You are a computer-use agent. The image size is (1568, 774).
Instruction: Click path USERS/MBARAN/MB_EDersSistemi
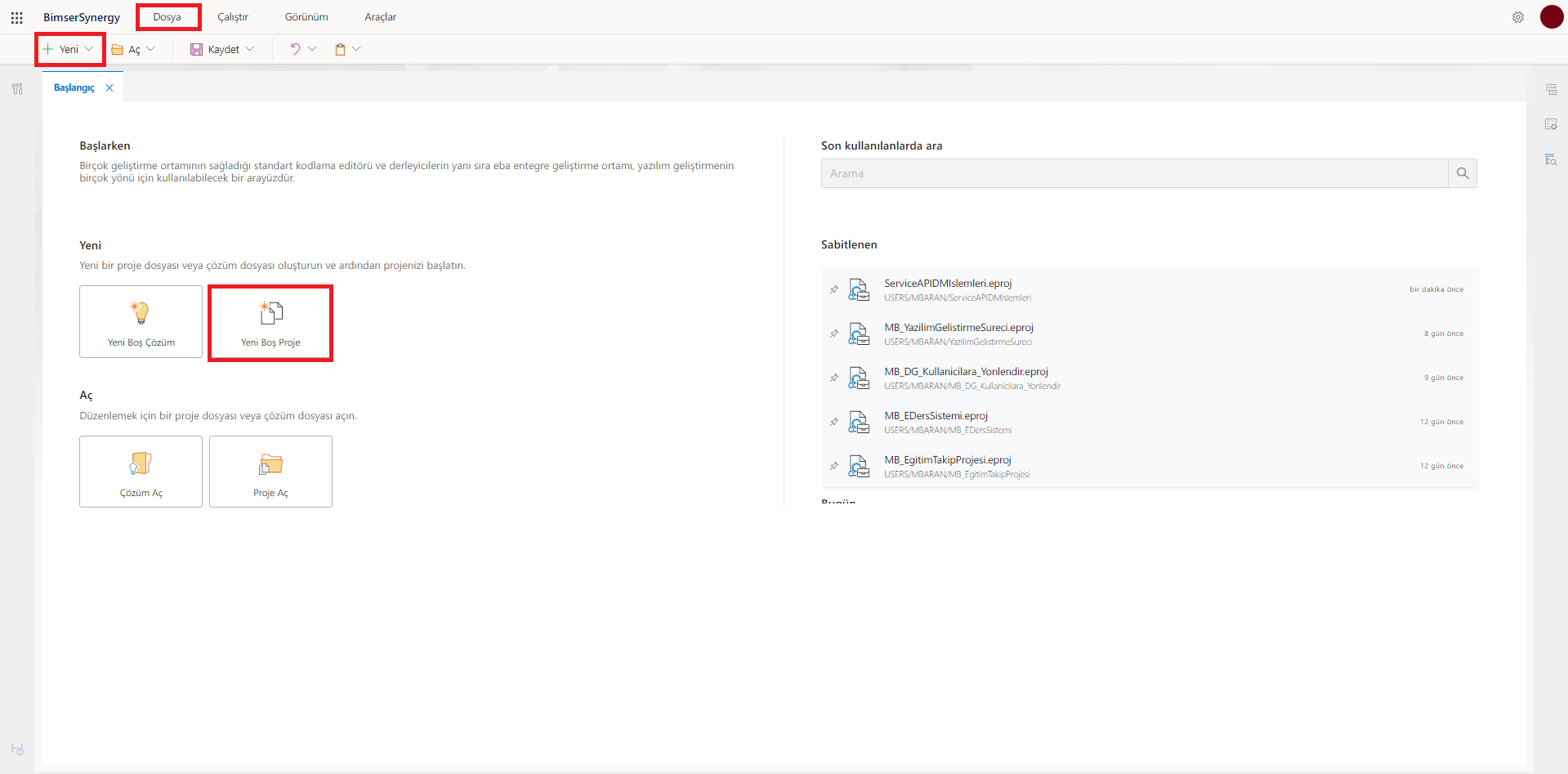point(948,431)
